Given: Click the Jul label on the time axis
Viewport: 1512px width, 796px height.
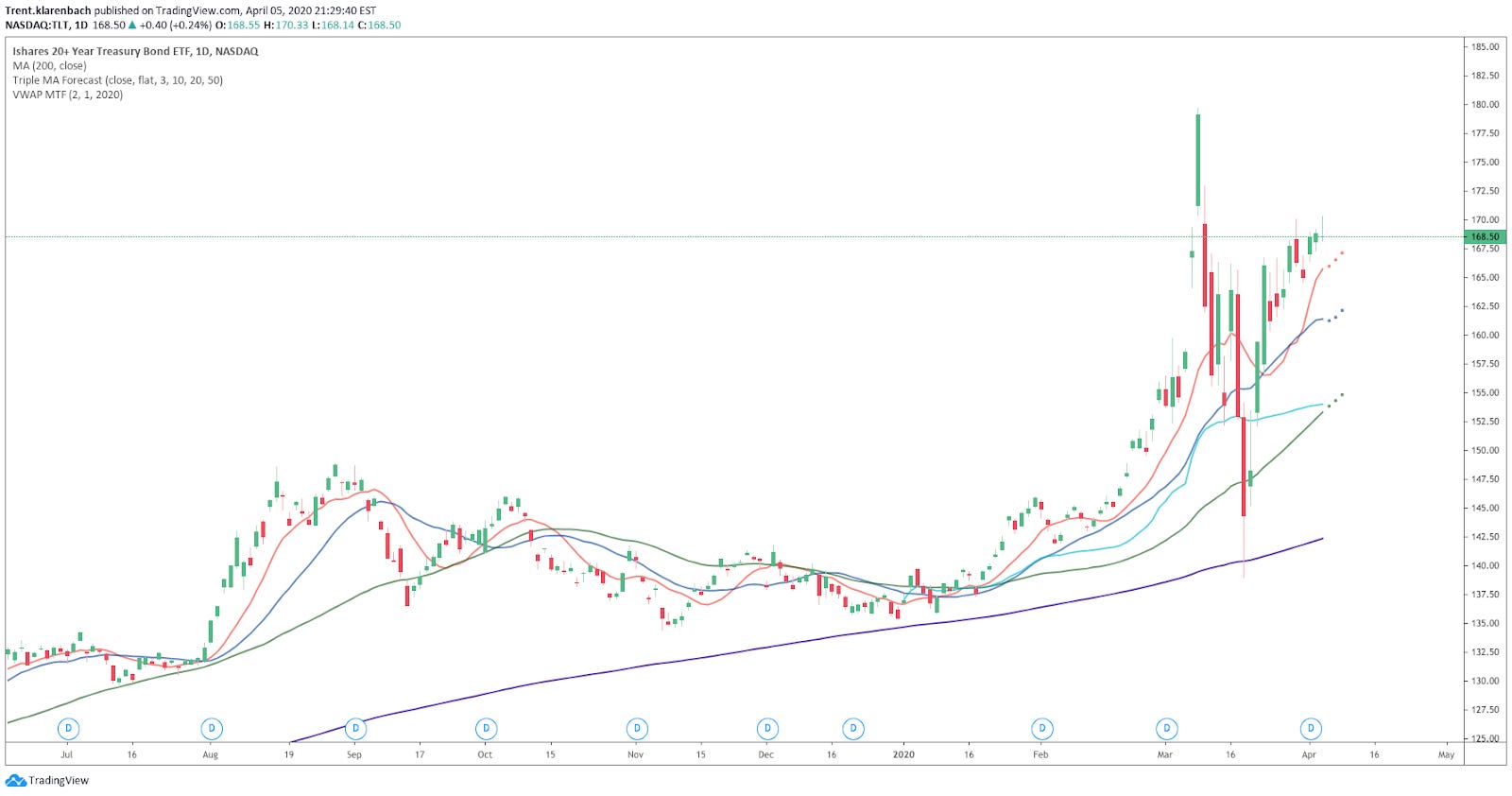Looking at the screenshot, I should coord(66,755).
